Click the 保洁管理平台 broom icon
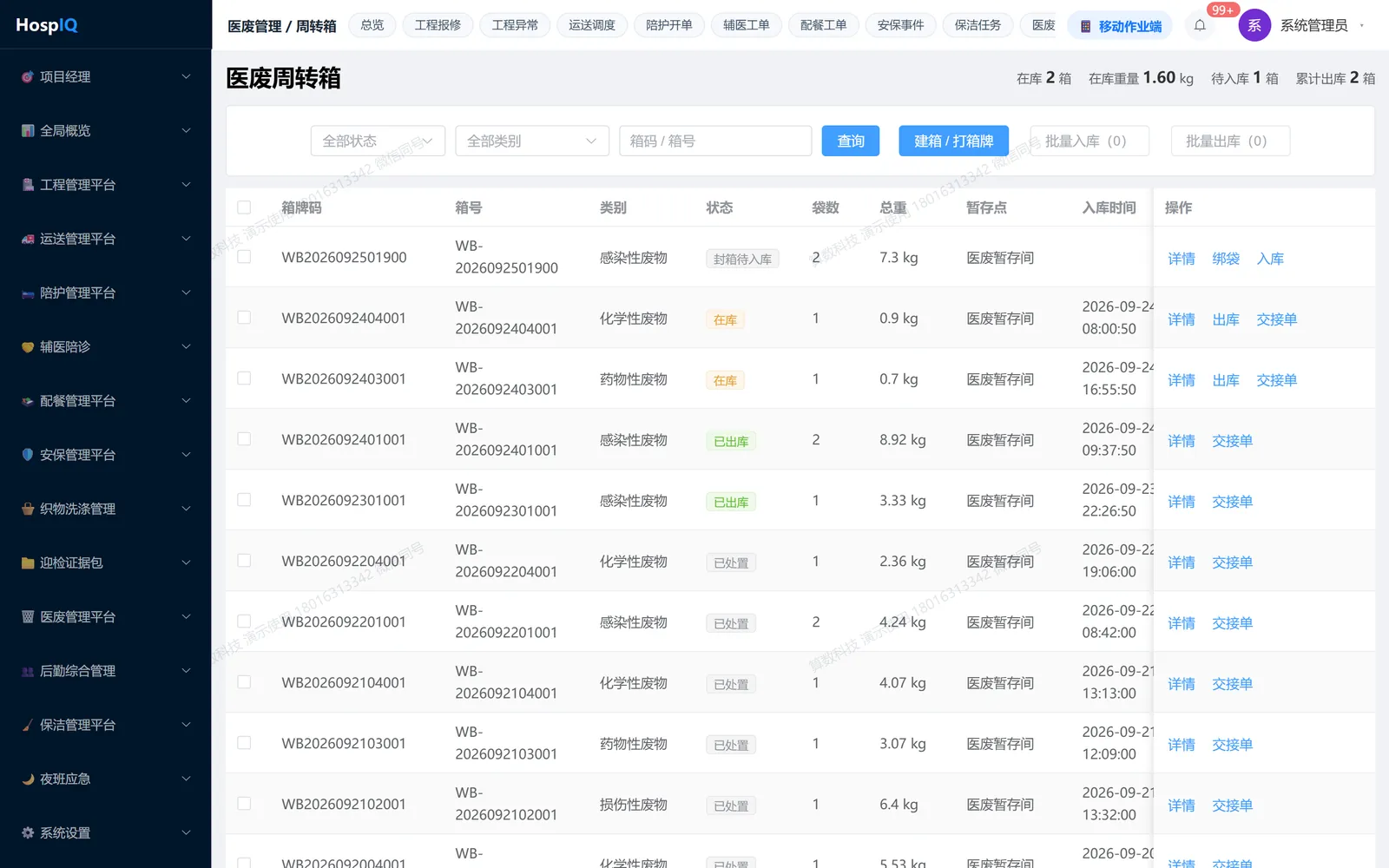 28,725
